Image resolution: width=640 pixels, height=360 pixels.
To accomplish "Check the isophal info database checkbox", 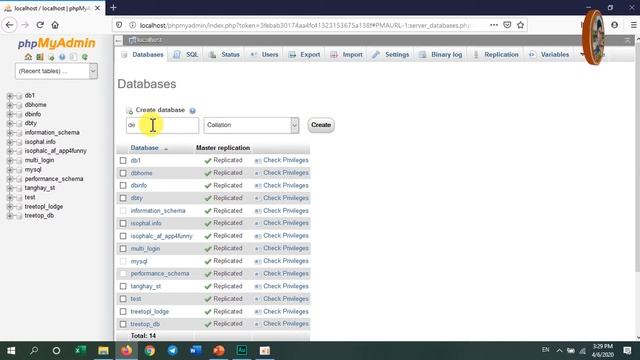I will point(123,223).
